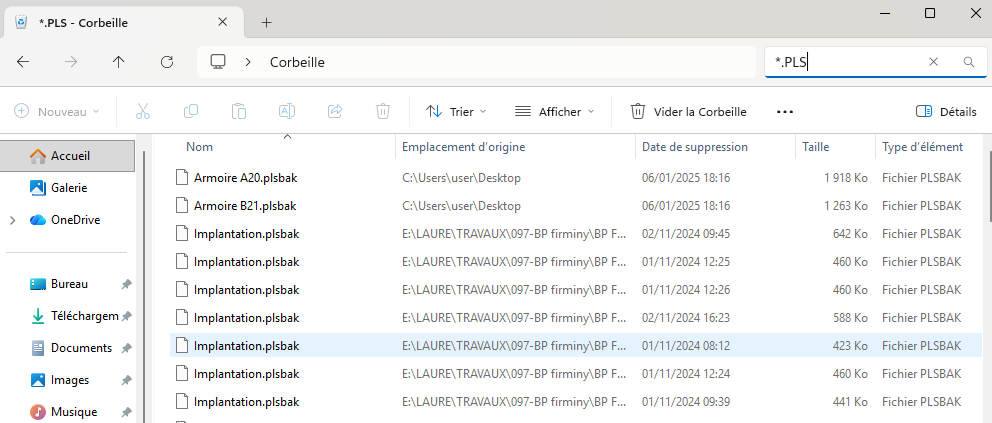
Task: Close the *.PLS - Corbeille tab
Action: (223, 22)
